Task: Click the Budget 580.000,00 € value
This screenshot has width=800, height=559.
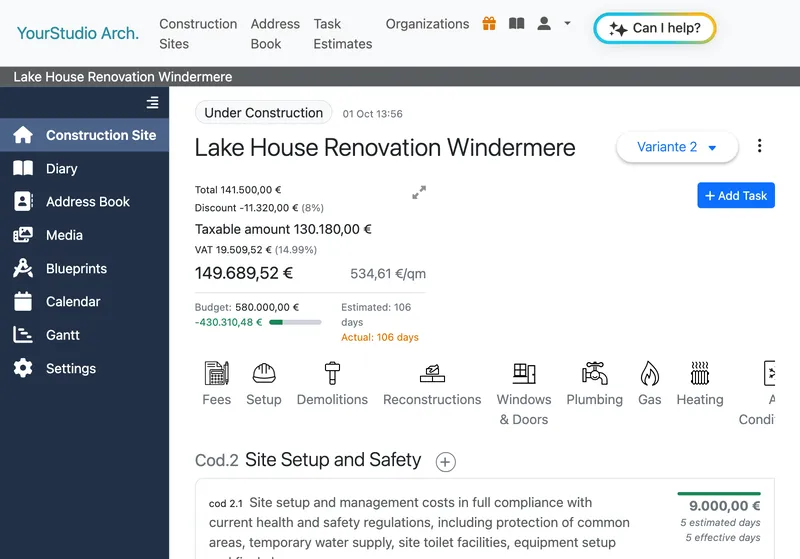Action: coord(267,307)
